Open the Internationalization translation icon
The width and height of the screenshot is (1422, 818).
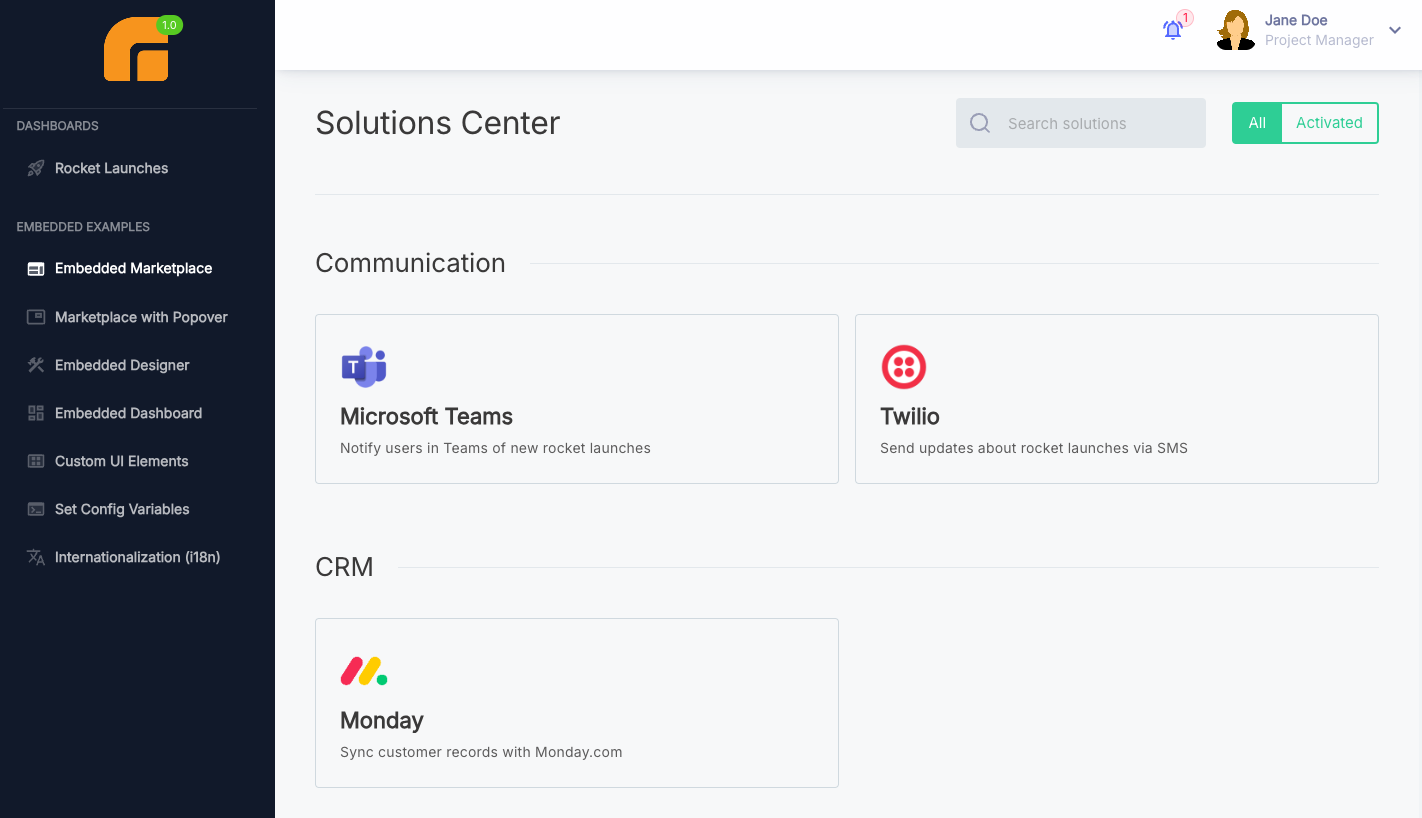tap(33, 557)
